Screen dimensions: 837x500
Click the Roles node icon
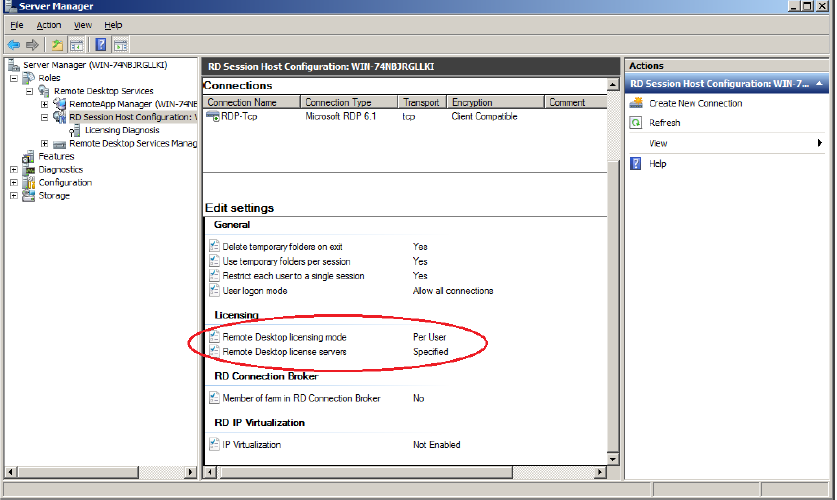[x=29, y=78]
